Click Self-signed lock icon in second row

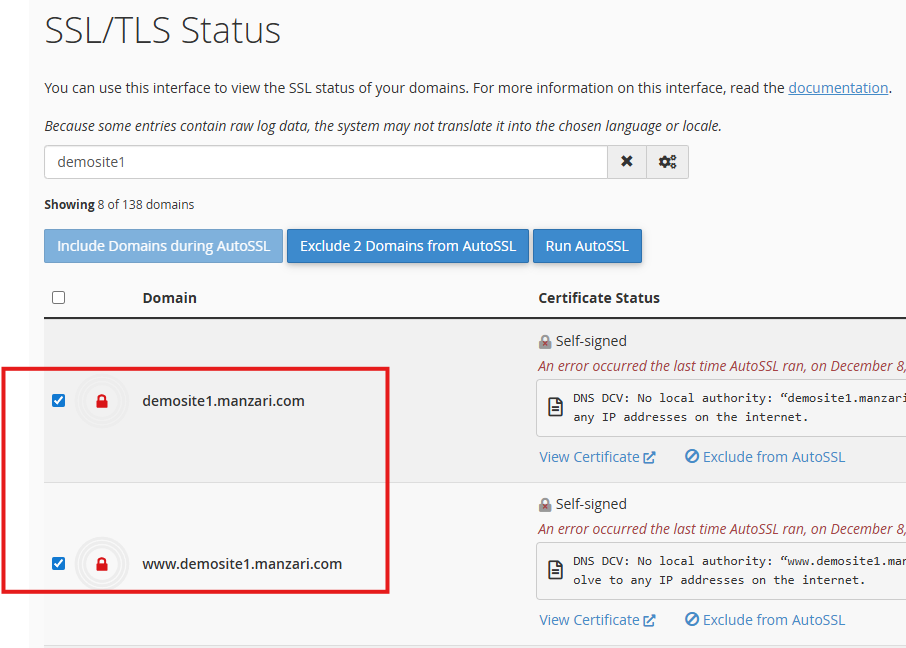click(x=545, y=504)
